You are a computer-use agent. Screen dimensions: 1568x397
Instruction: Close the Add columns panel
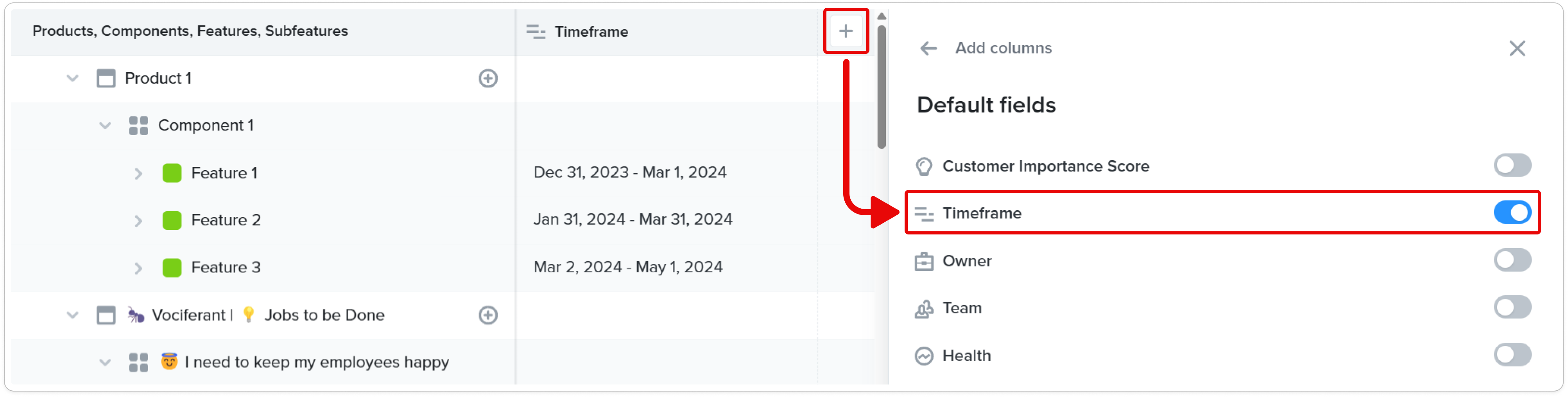(1517, 48)
